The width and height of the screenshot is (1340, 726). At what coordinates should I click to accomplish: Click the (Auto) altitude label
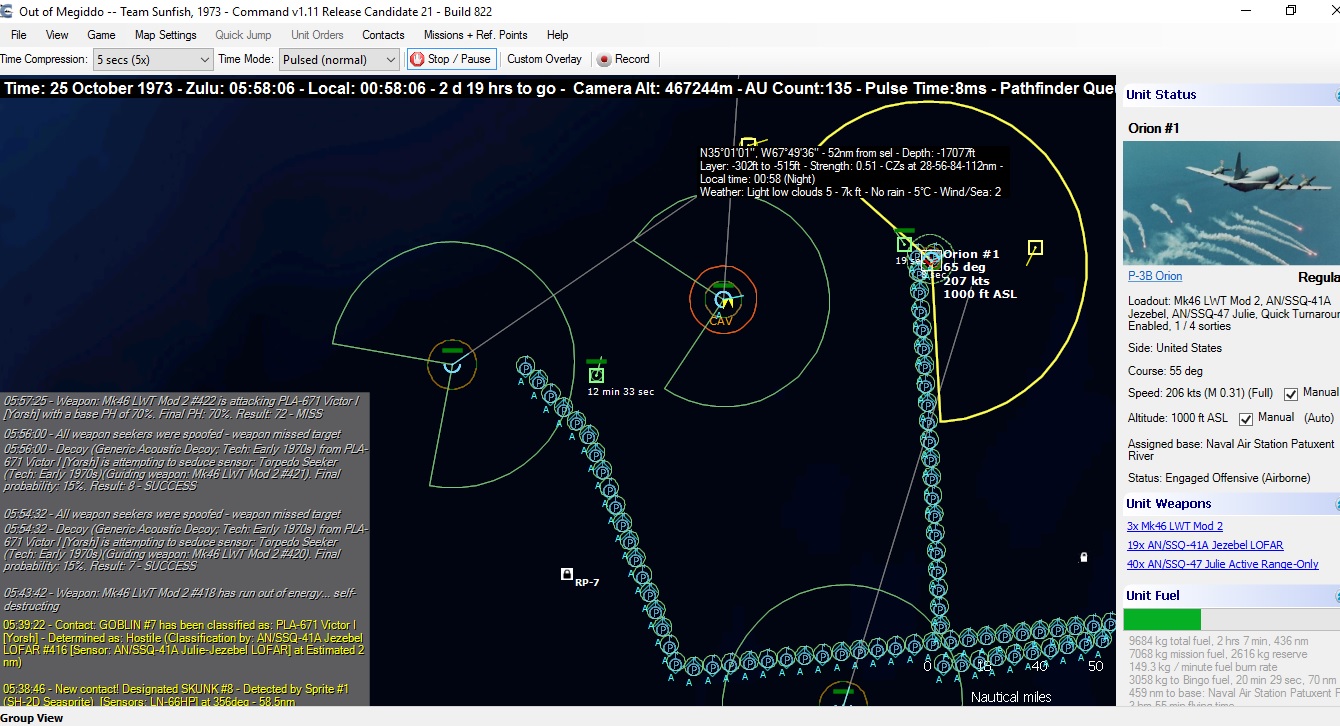coord(1320,417)
